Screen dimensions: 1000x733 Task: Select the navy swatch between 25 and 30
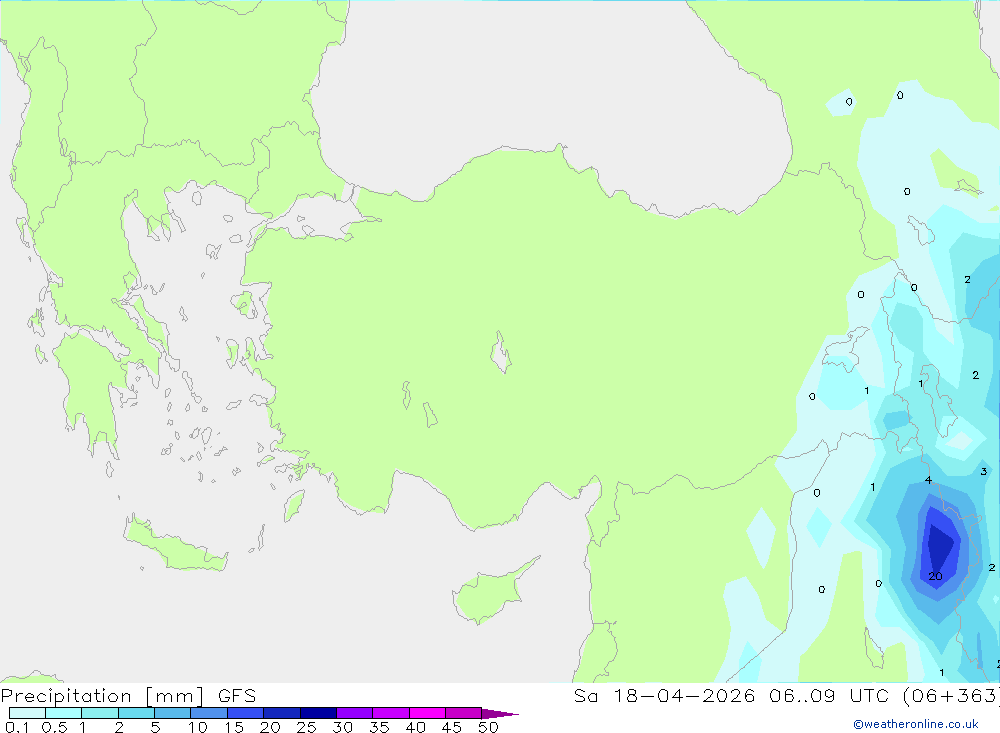pyautogui.click(x=318, y=713)
